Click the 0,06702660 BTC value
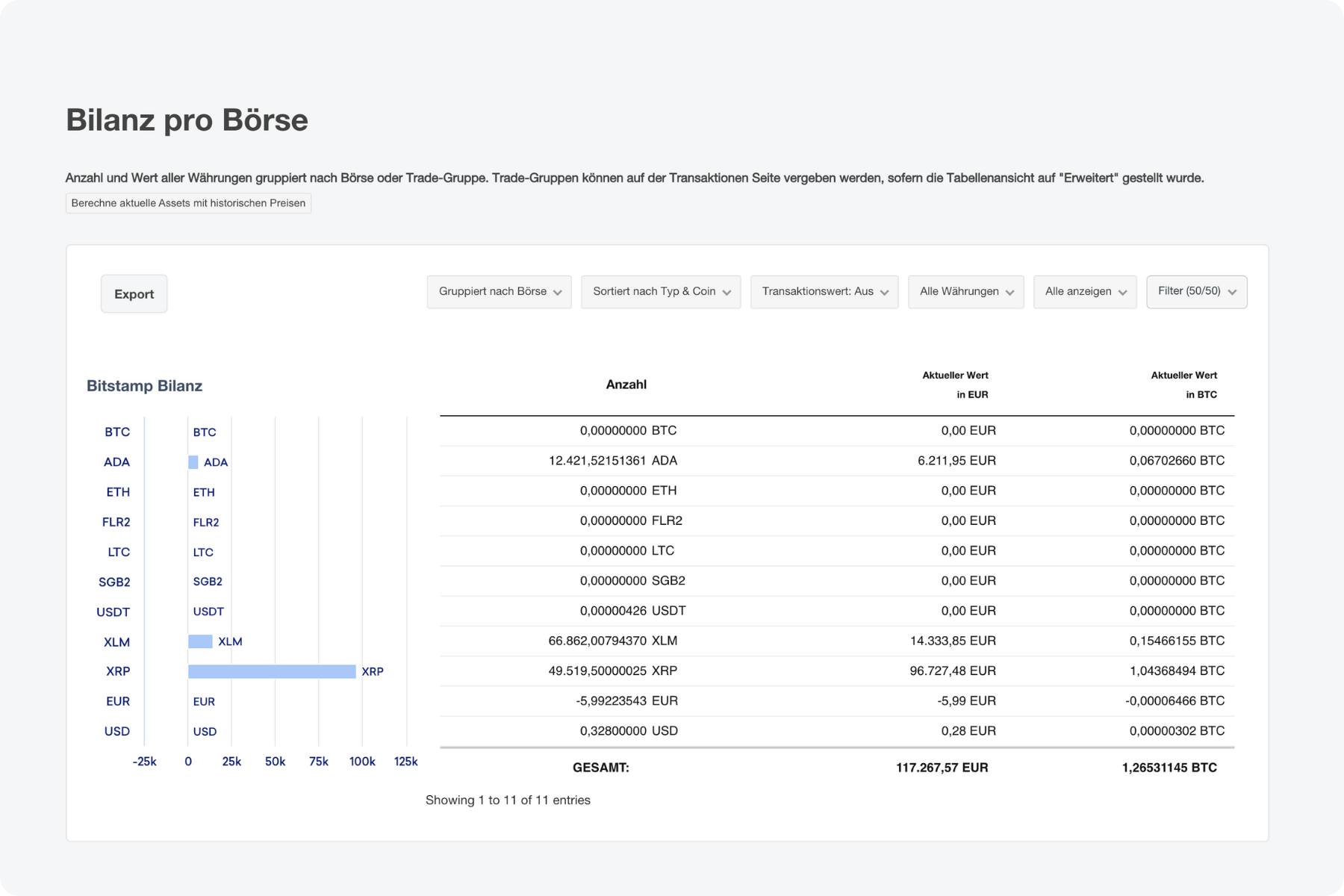 pyautogui.click(x=1177, y=461)
